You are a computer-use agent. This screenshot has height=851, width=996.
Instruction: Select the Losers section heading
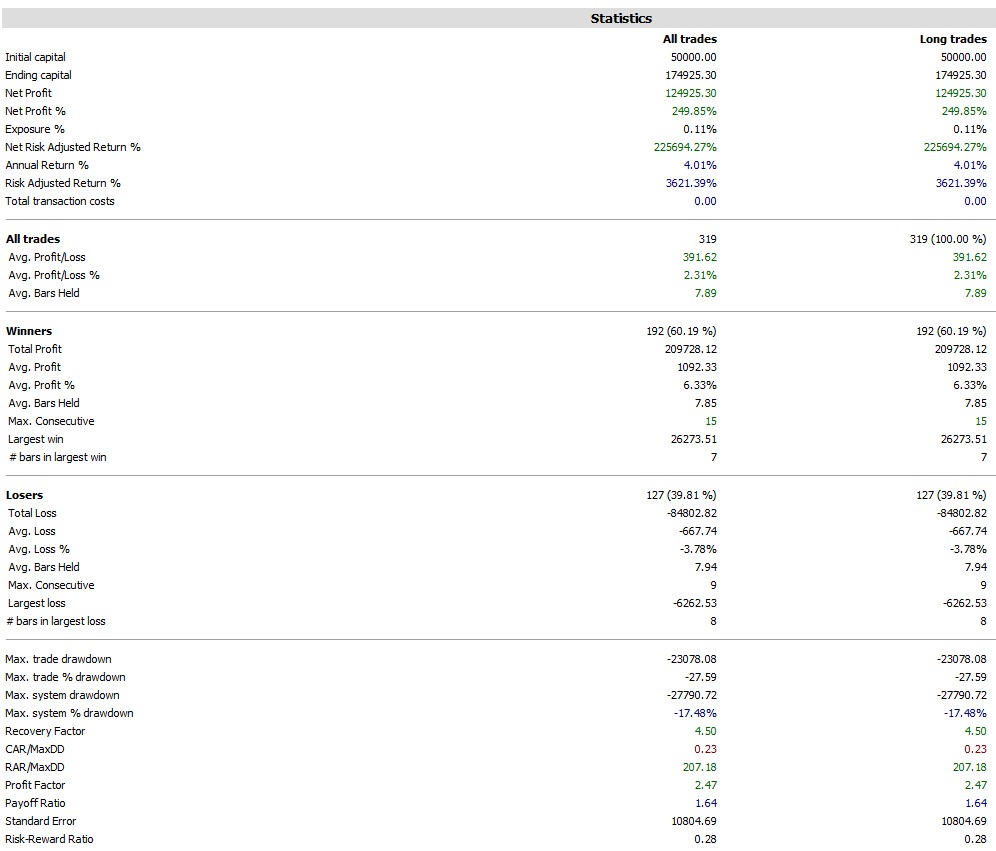tap(25, 495)
